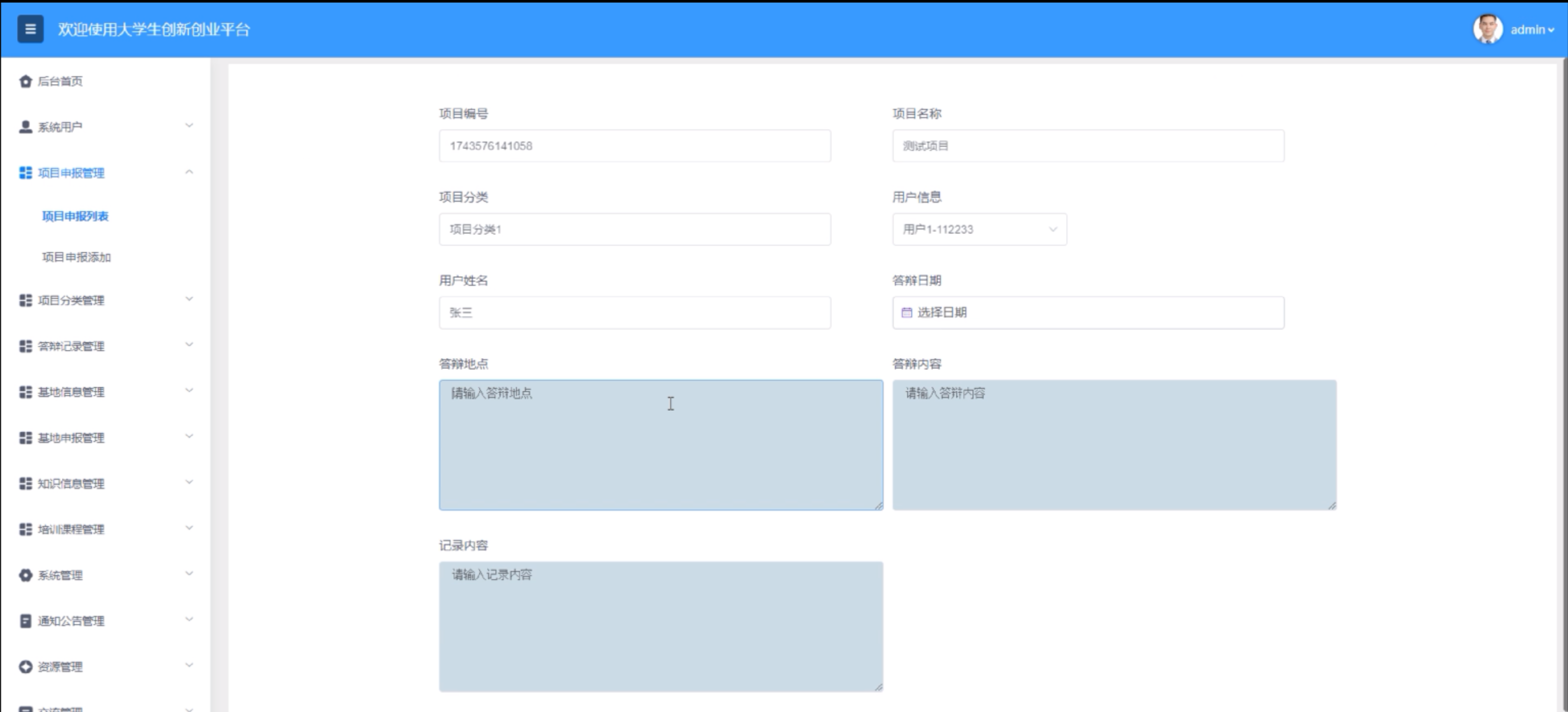
Task: Click the home icon for 后台首页
Action: (x=25, y=81)
